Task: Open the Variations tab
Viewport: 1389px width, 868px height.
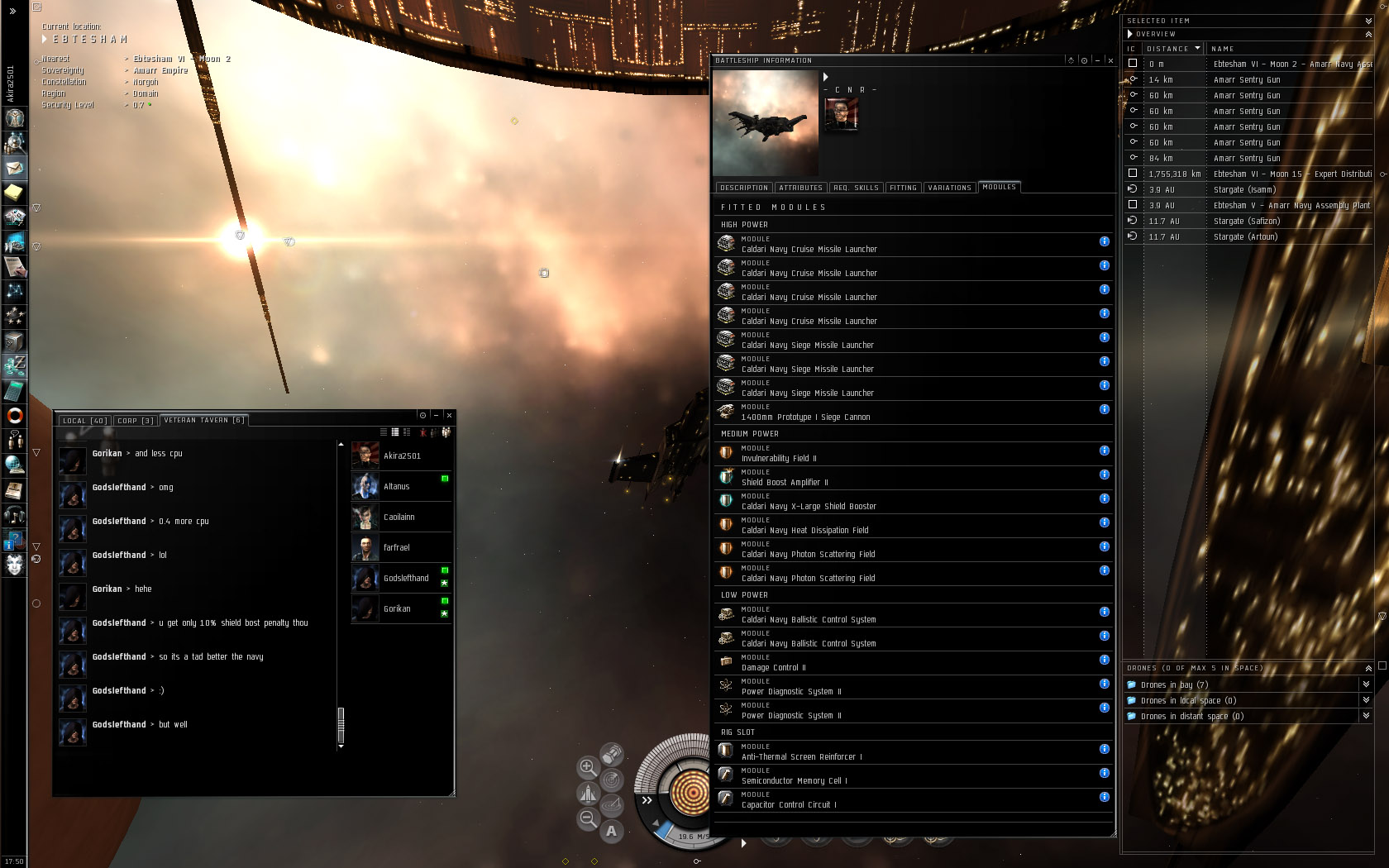Action: [x=949, y=188]
